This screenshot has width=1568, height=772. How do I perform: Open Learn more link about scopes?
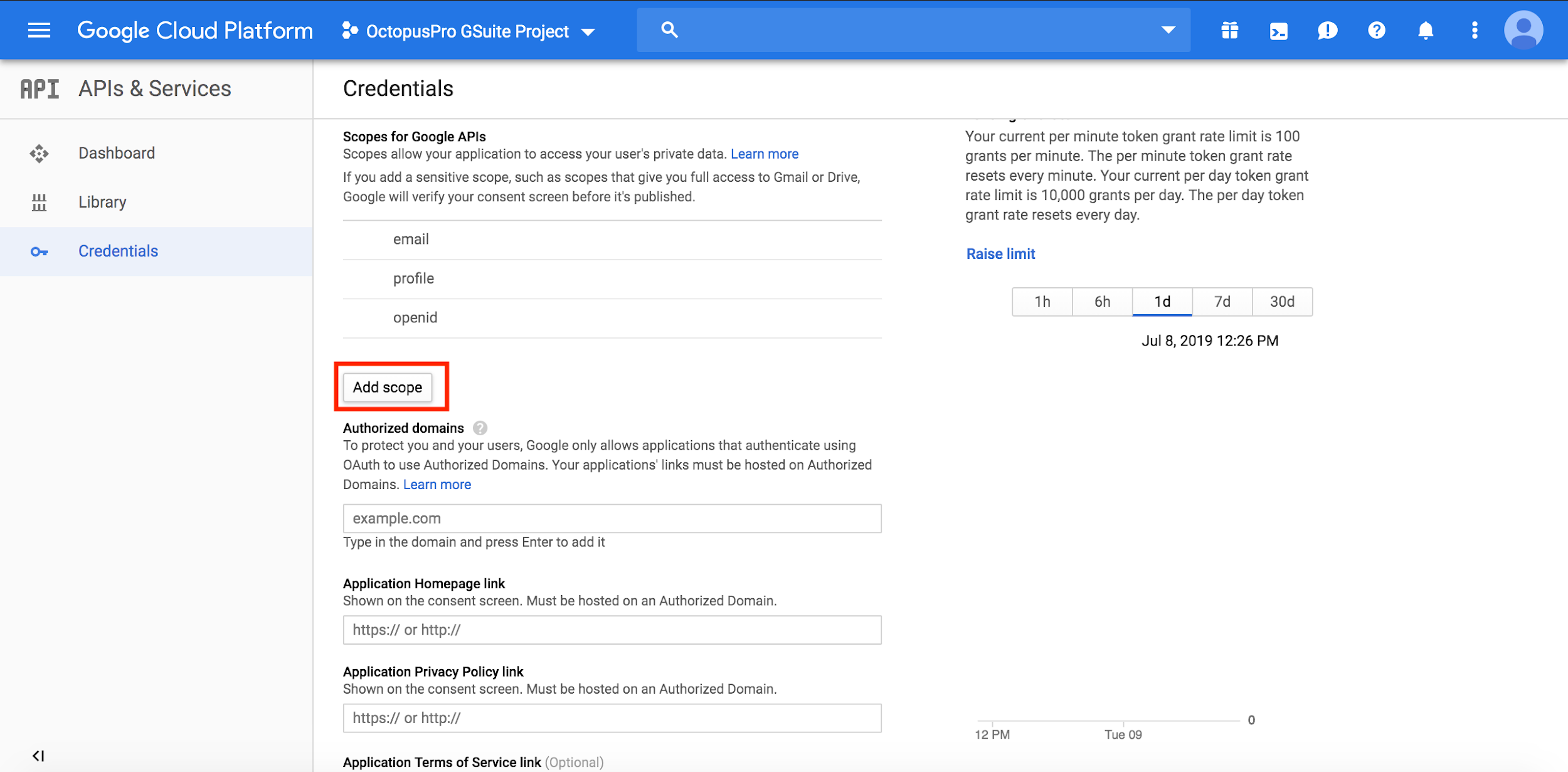click(764, 154)
